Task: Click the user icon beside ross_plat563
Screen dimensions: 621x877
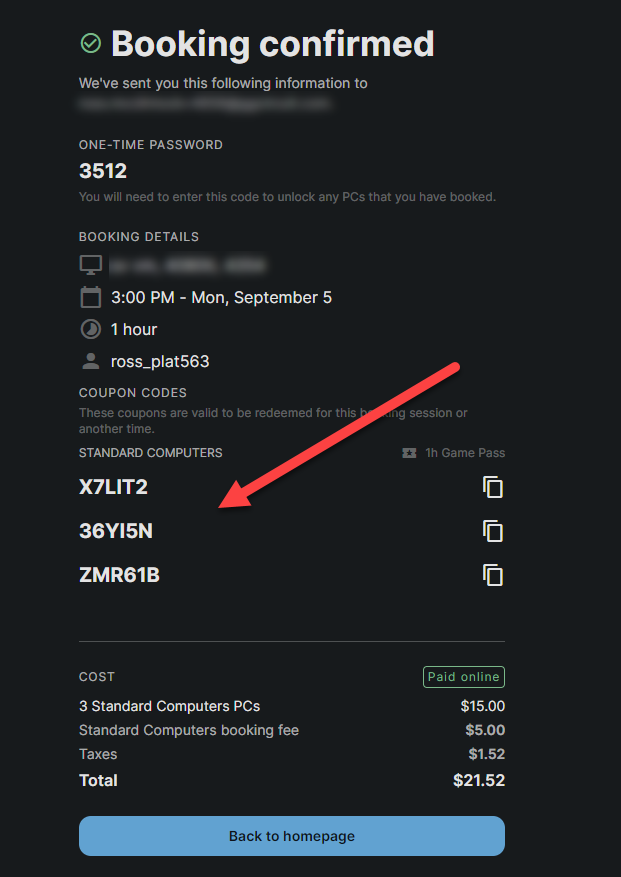Action: pos(91,361)
